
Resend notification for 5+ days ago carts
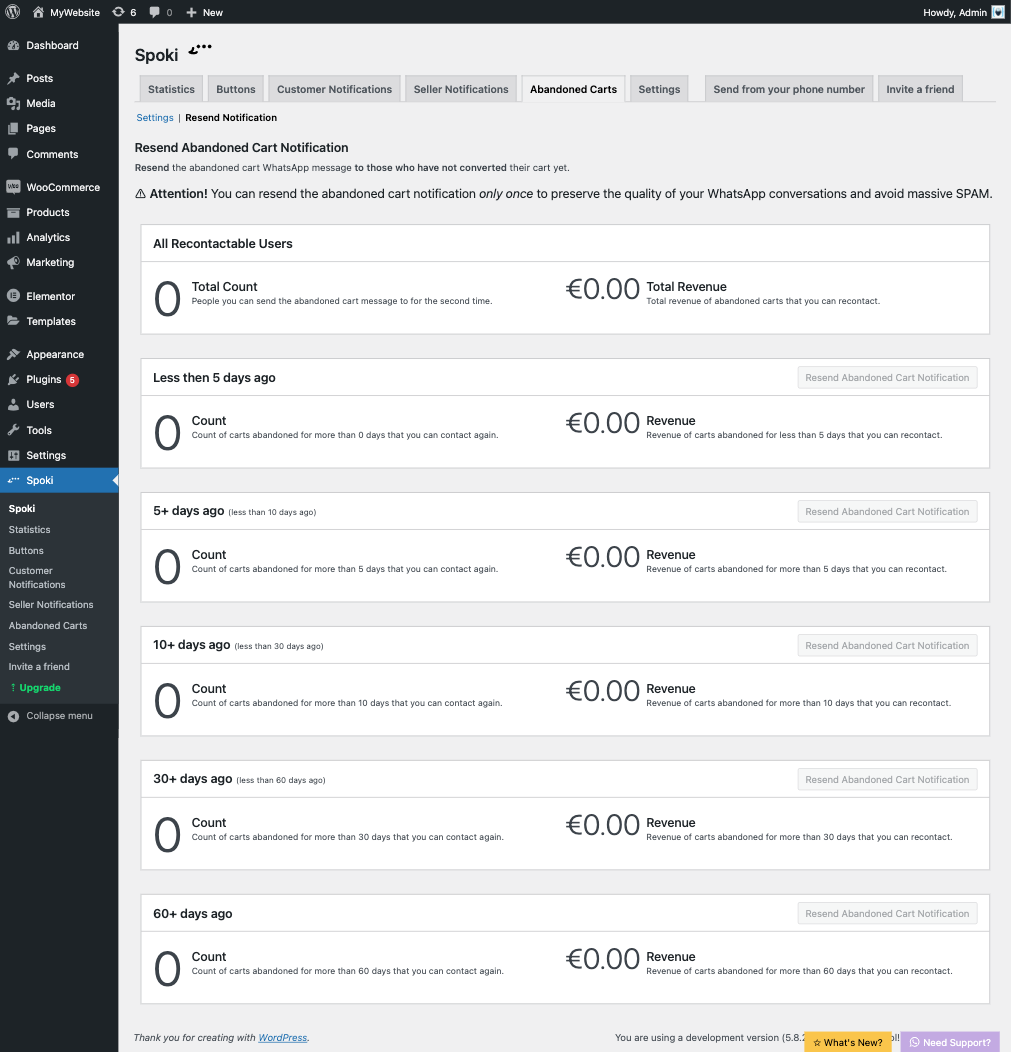[x=887, y=511]
